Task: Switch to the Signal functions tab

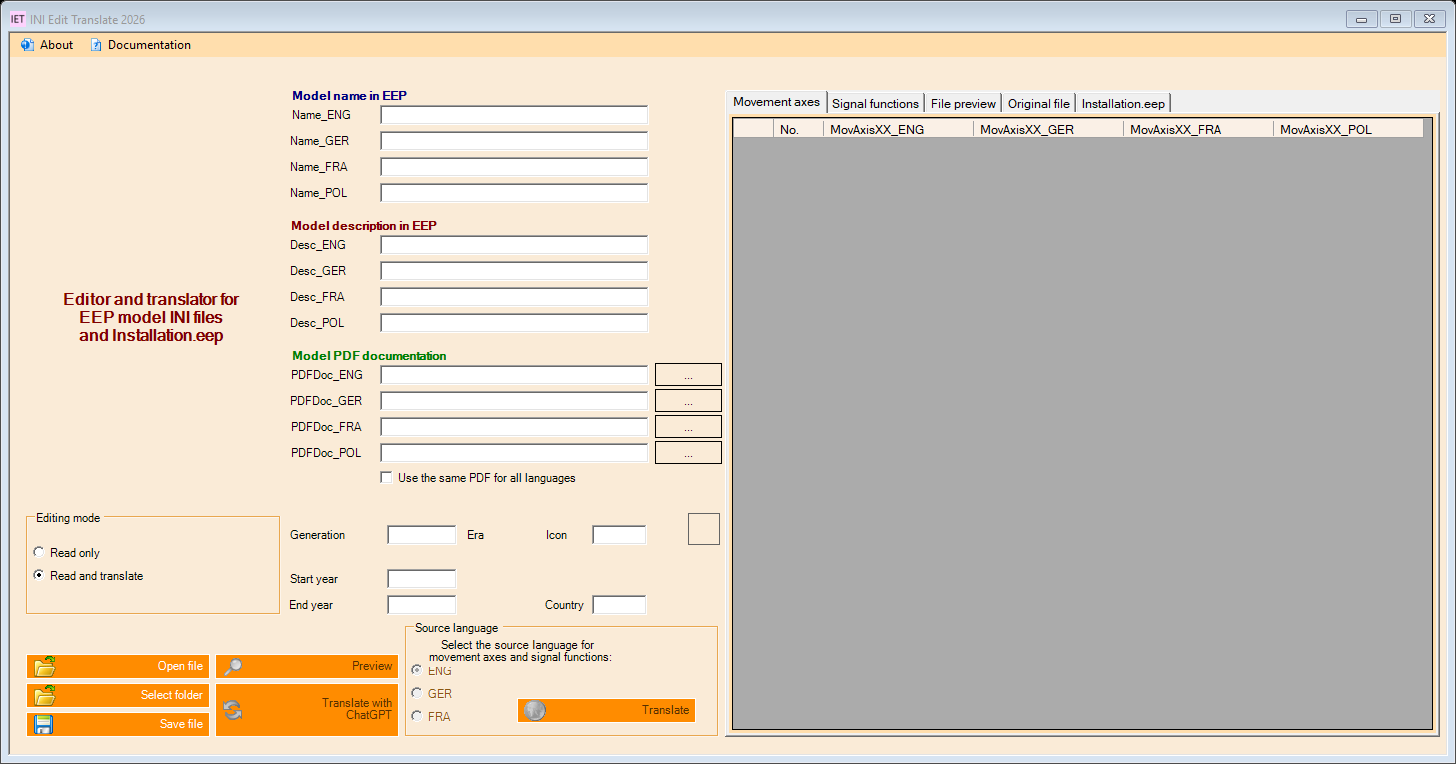Action: [875, 103]
